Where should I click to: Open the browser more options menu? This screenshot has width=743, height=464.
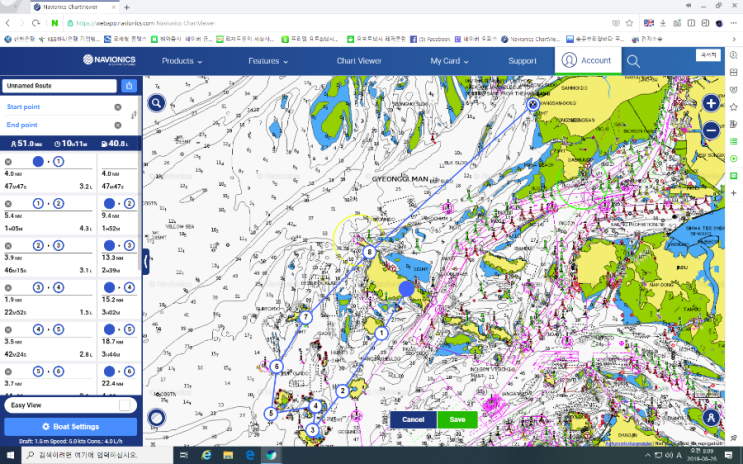[x=734, y=23]
